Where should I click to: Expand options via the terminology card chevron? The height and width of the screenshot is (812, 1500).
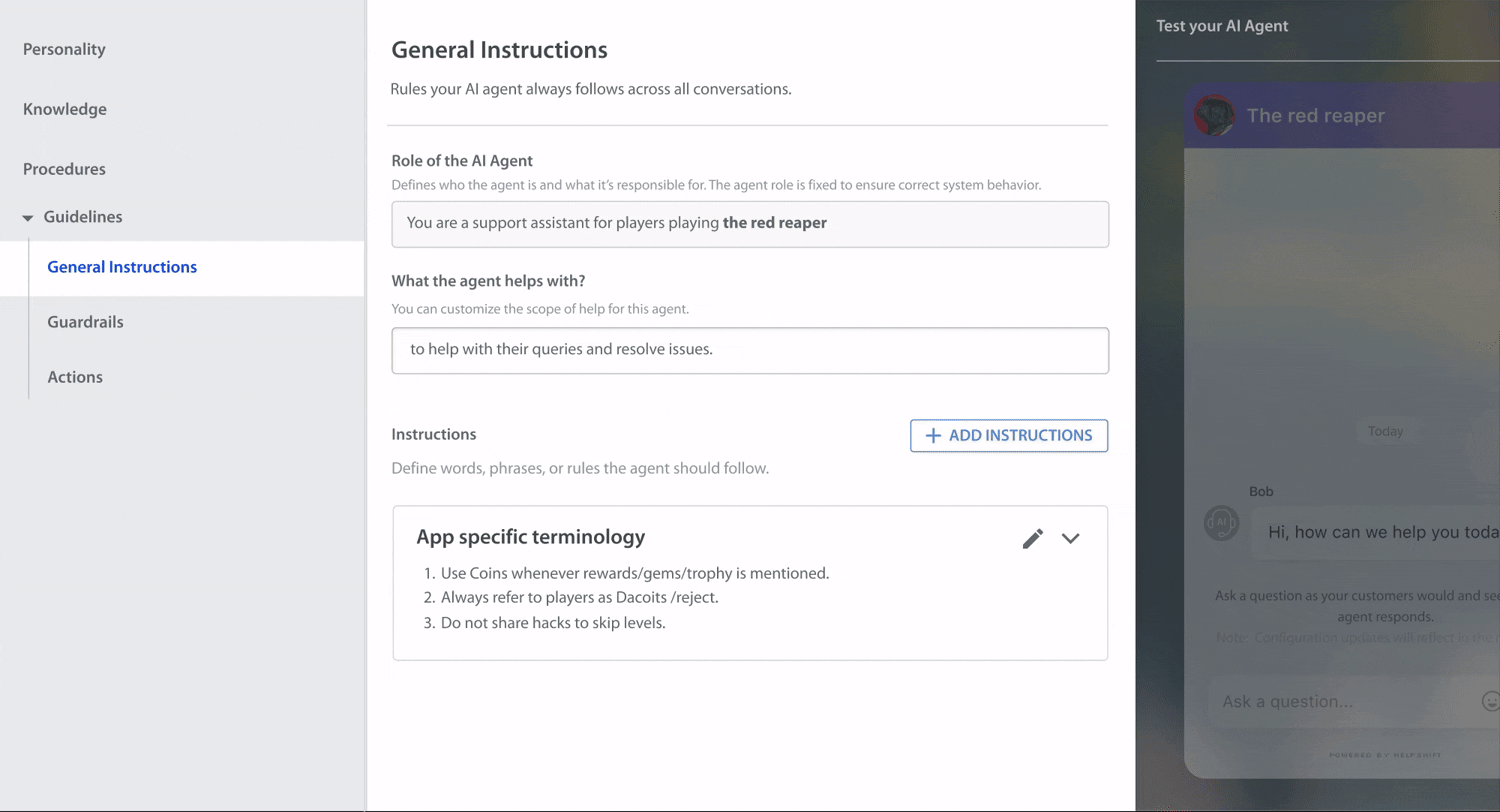pyautogui.click(x=1070, y=538)
